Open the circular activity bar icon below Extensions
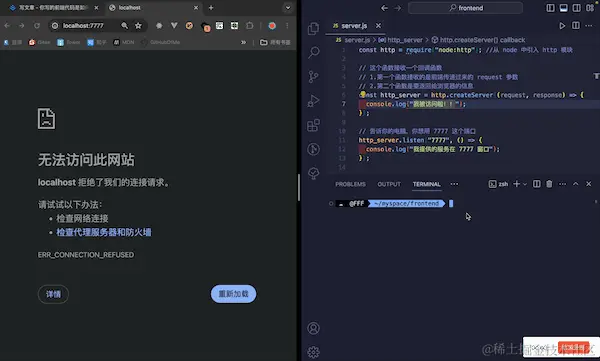Image resolution: width=600 pixels, height=361 pixels. [313, 149]
